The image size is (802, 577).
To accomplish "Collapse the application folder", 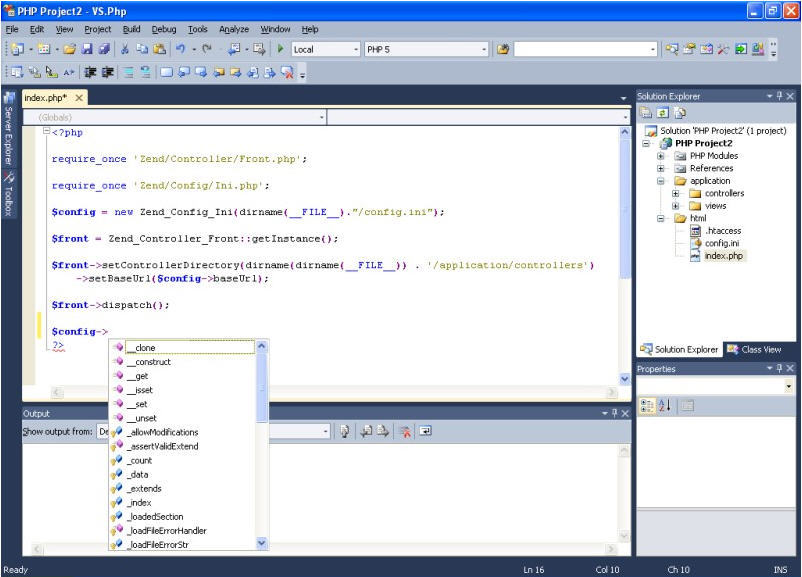I will click(x=661, y=181).
